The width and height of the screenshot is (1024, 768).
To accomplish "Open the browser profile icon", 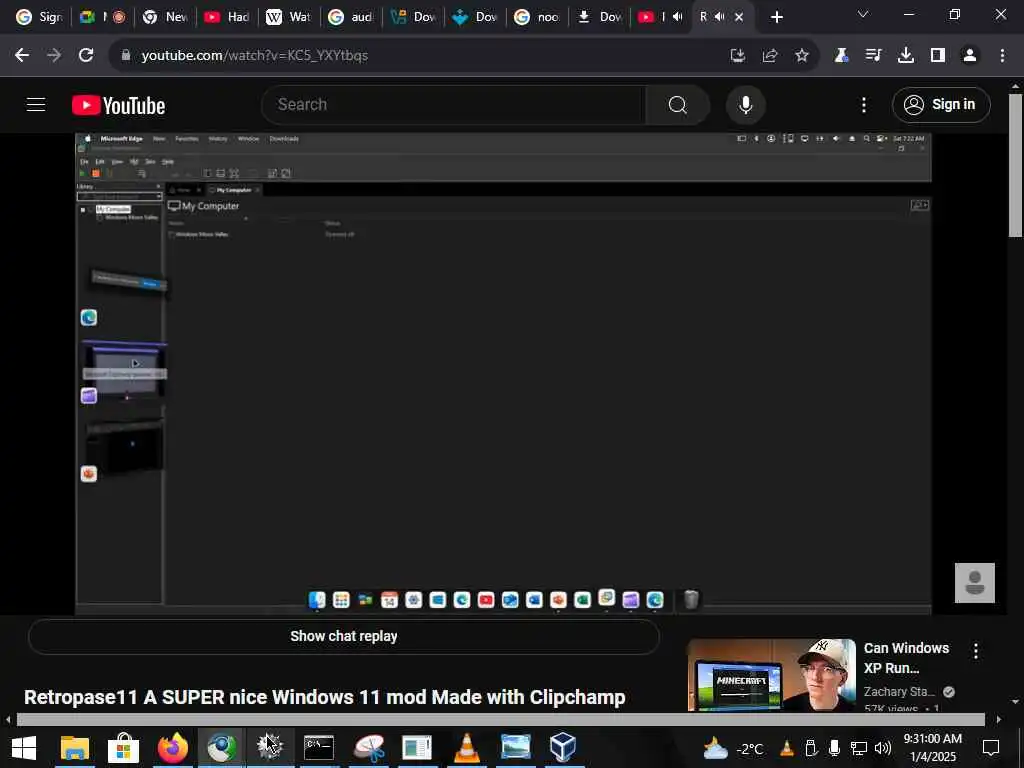I will tap(970, 56).
